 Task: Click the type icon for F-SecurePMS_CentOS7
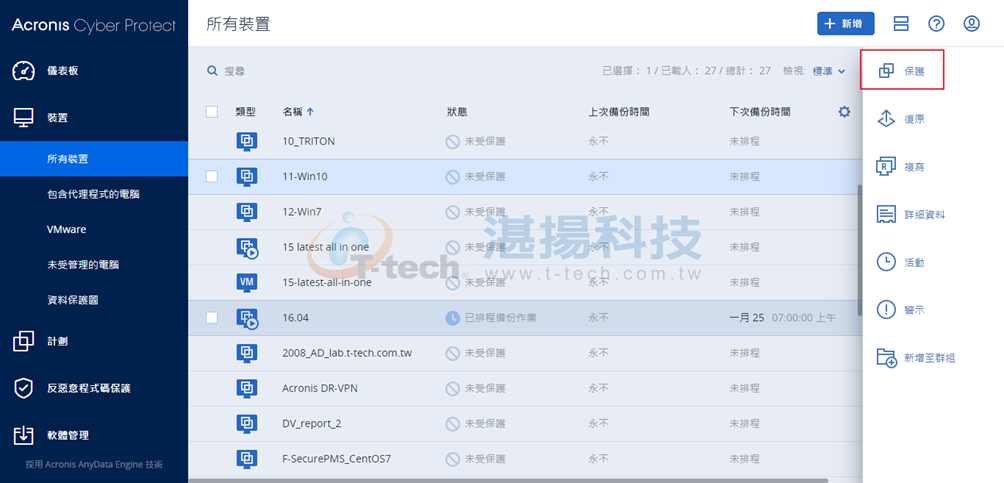247,458
